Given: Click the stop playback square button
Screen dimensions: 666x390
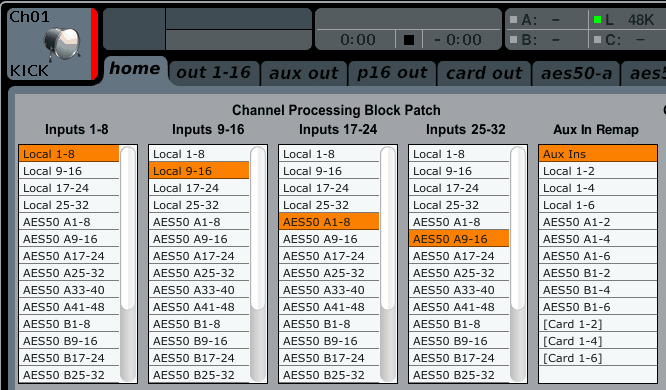Looking at the screenshot, I should click(x=409, y=40).
